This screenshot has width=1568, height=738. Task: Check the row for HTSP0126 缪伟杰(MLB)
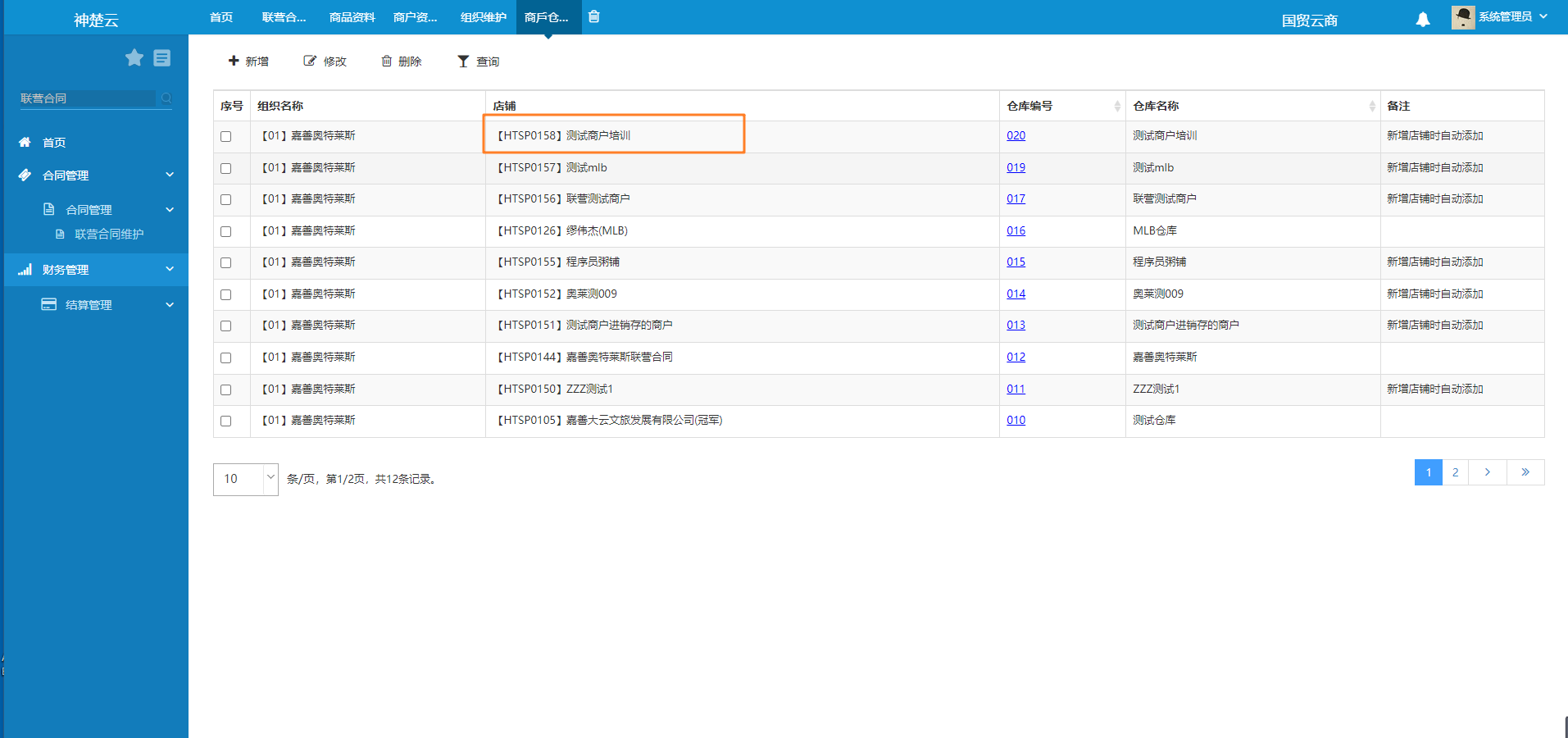[x=226, y=231]
